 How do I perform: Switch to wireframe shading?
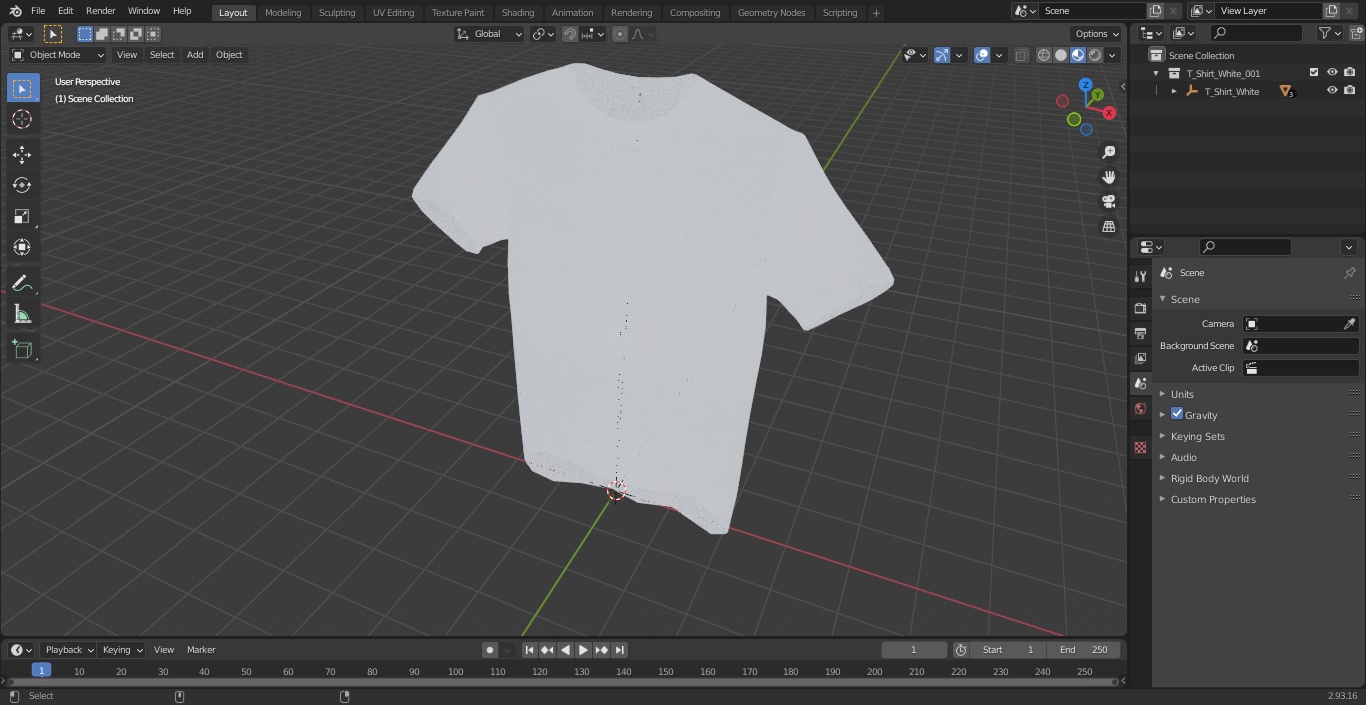[1044, 55]
